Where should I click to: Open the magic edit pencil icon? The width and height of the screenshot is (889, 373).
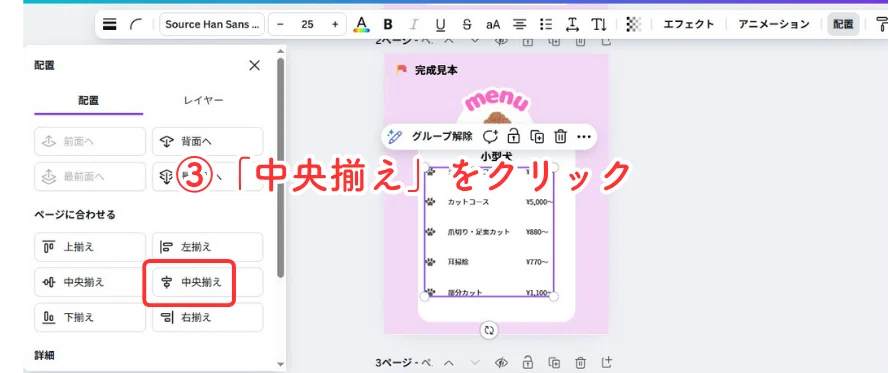pos(395,137)
